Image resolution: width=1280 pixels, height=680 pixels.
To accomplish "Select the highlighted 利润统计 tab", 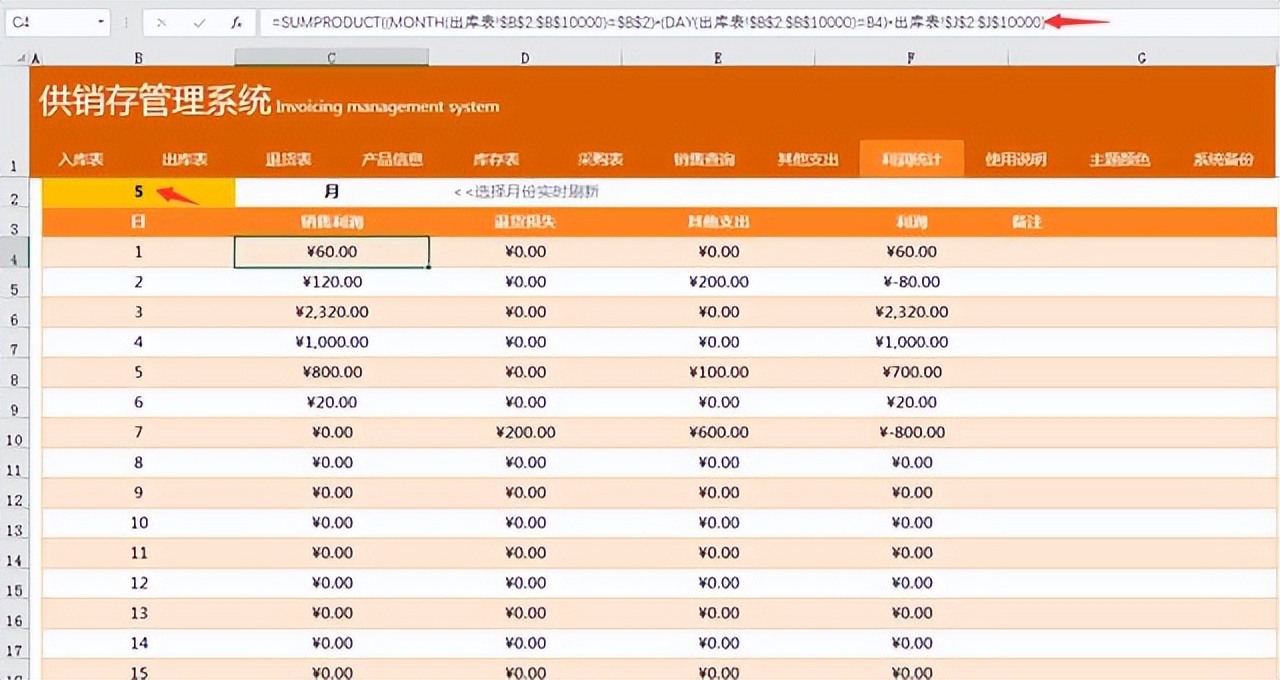I will [910, 158].
